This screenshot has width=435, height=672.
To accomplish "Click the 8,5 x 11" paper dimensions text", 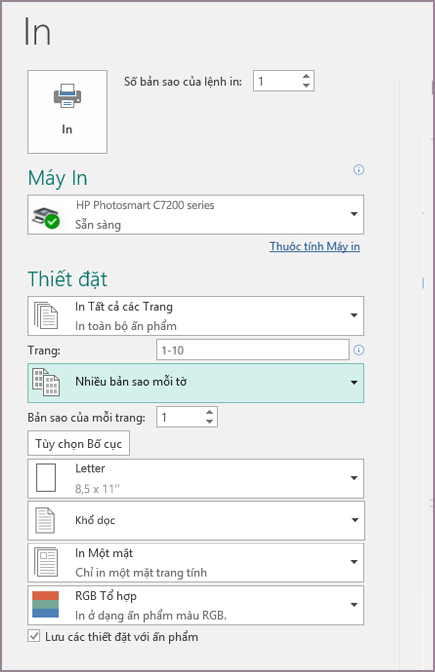I will point(98,489).
